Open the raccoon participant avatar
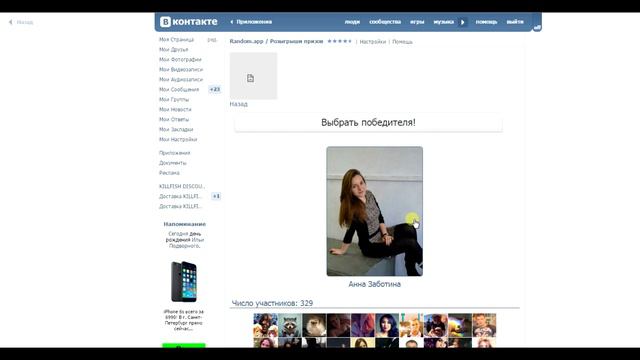 290,325
